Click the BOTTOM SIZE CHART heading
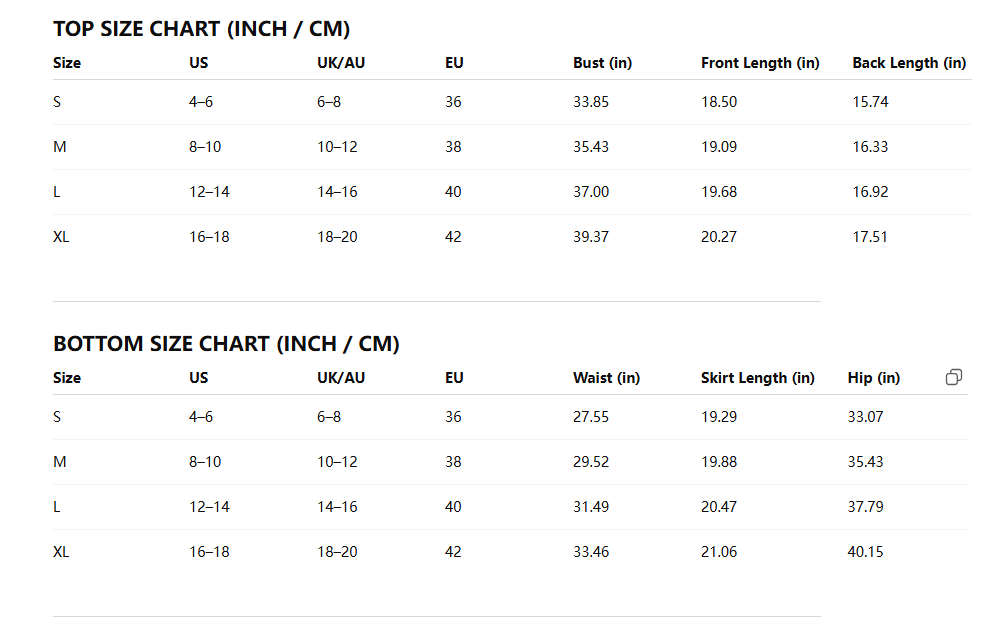 click(226, 344)
